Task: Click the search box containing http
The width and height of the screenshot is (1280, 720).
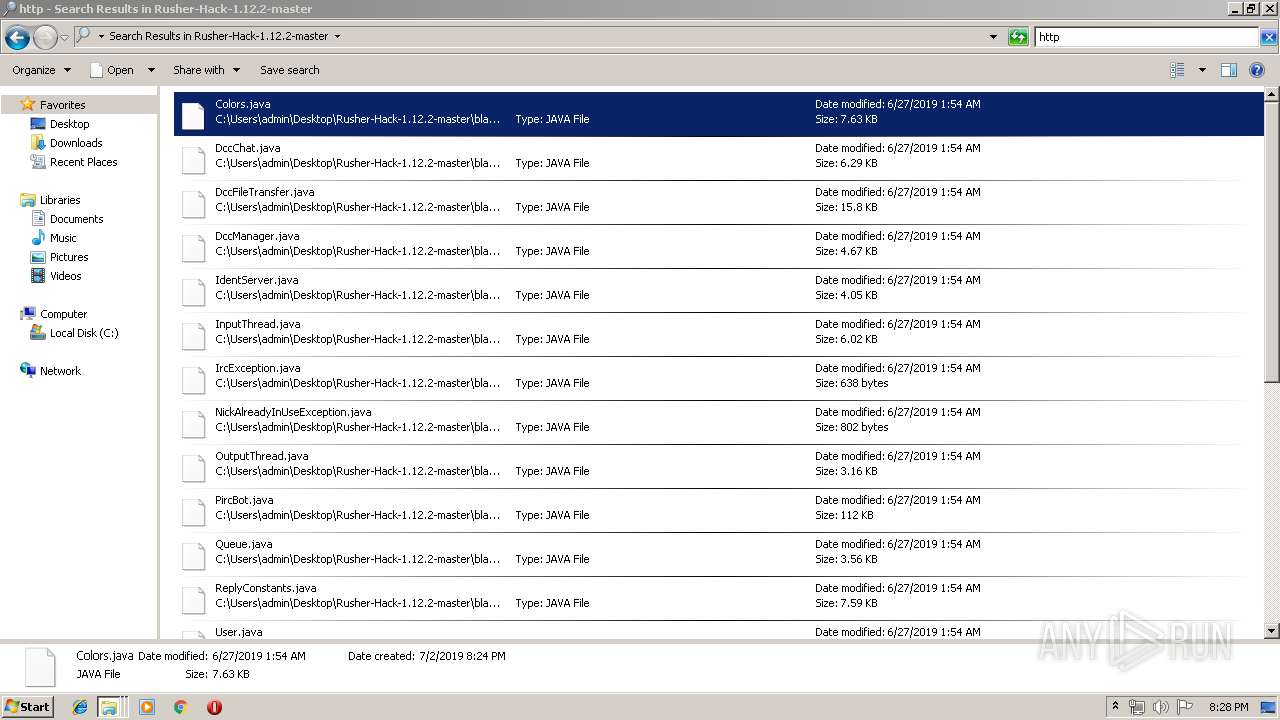Action: pyautogui.click(x=1146, y=37)
